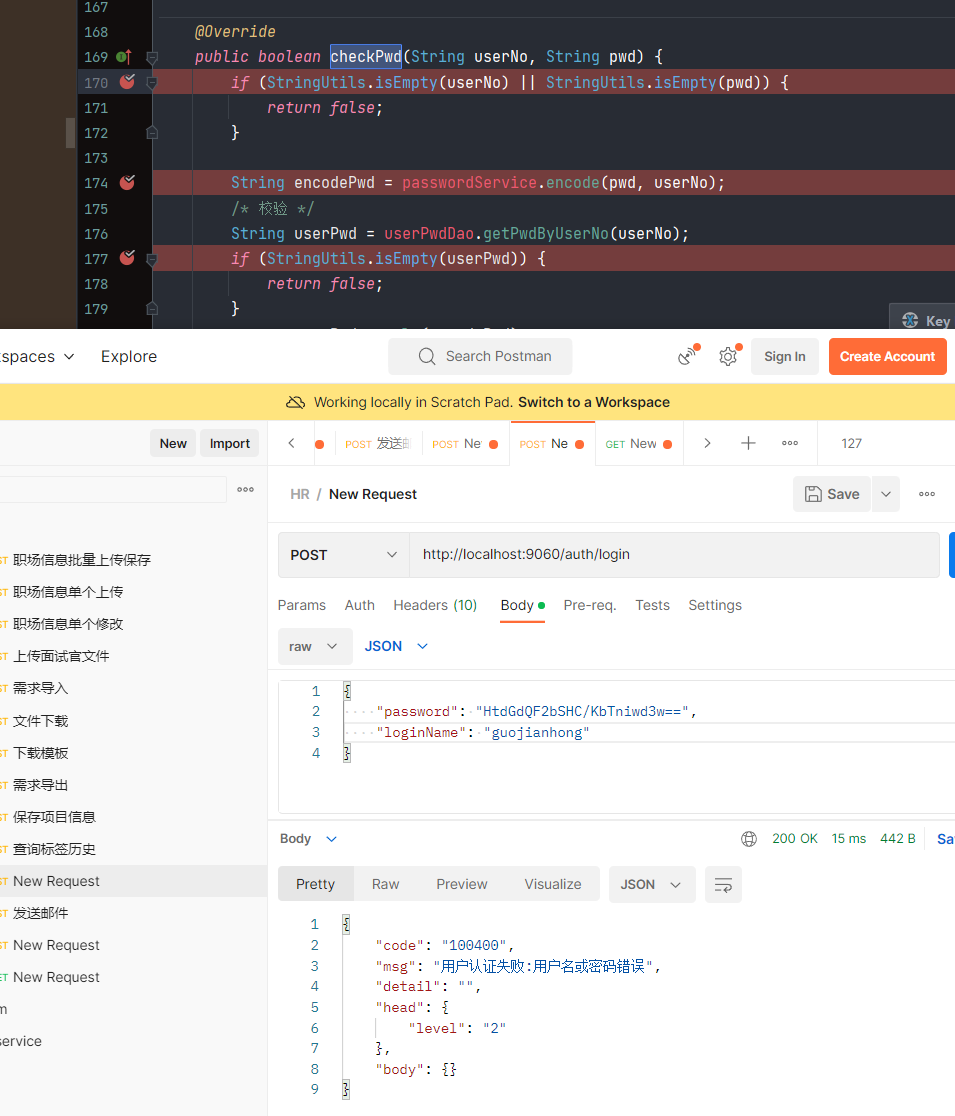Toggle the breakpoint on line 170

click(127, 82)
